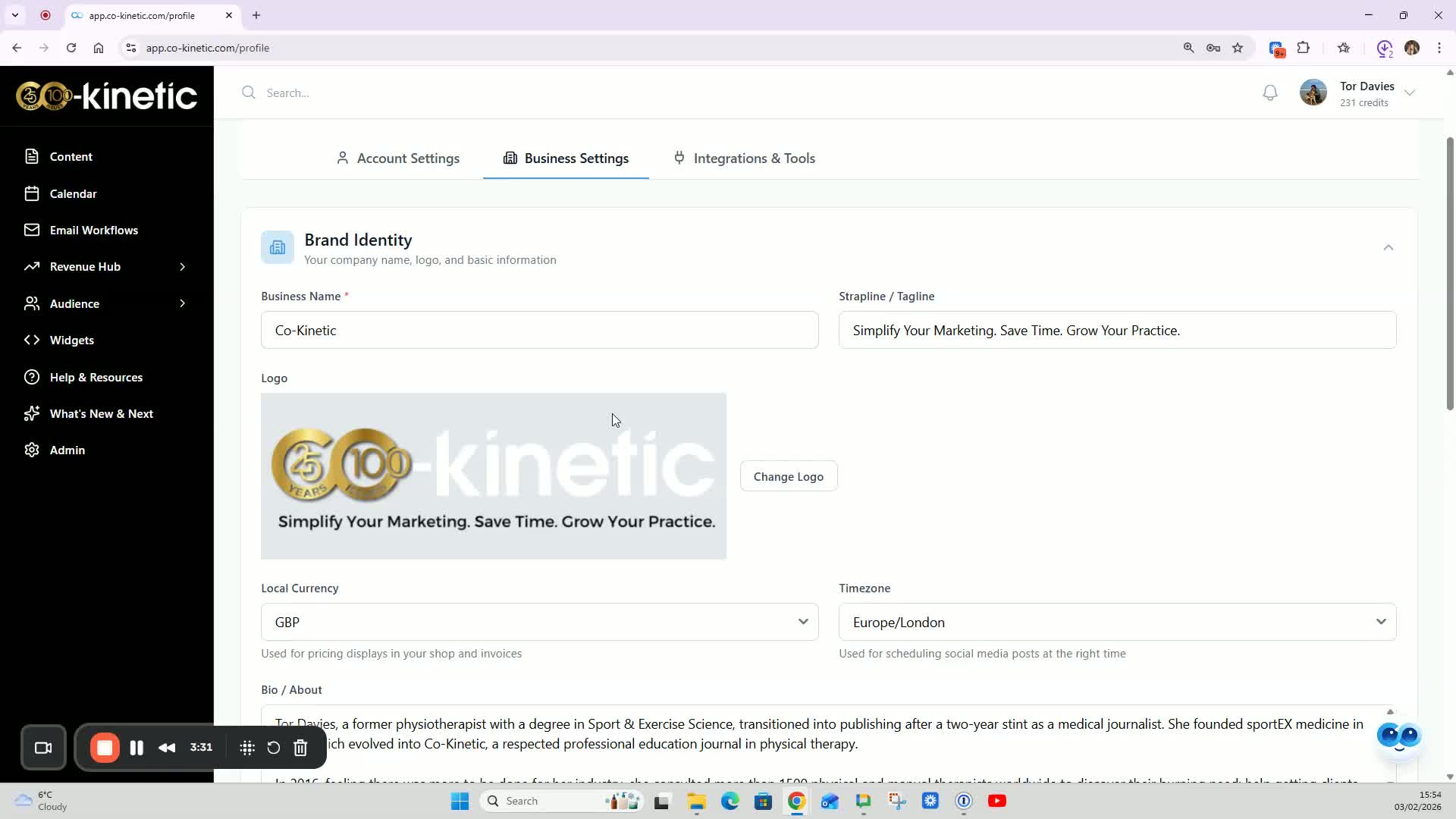The width and height of the screenshot is (1456, 819).
Task: Stop the screen recording
Action: point(105,748)
